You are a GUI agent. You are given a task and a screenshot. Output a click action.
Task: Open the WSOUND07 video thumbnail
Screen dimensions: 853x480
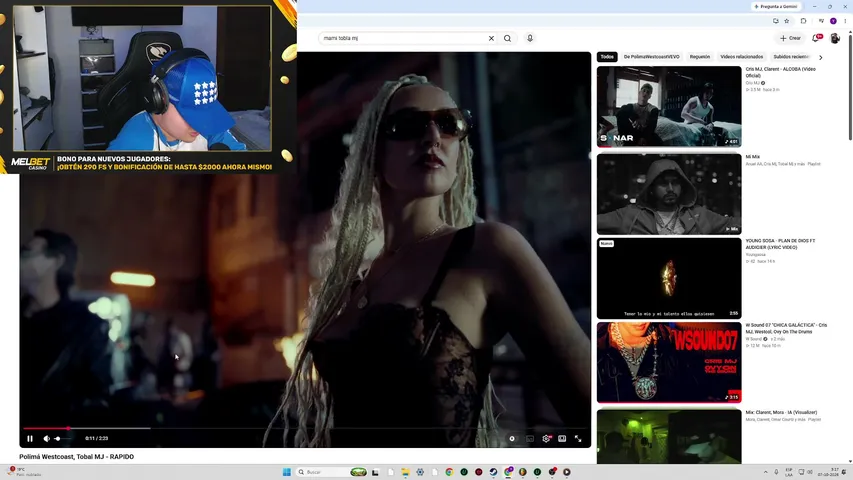pyautogui.click(x=669, y=362)
